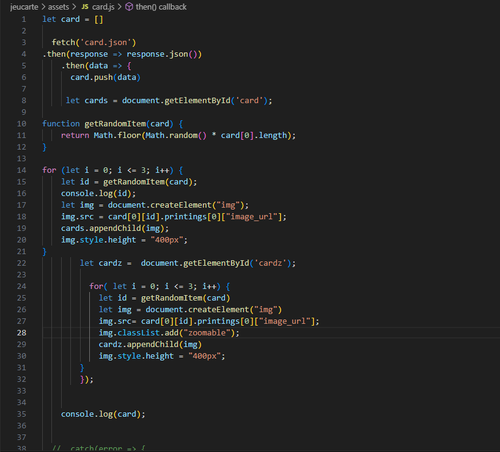Click the text fetch('card.json')
The height and width of the screenshot is (452, 500).
point(94,43)
